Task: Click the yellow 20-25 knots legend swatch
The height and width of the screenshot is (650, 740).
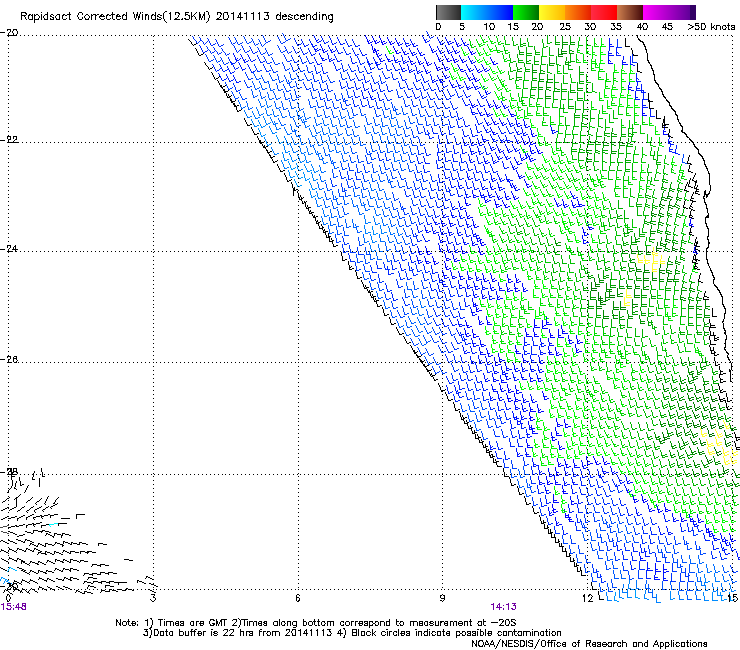Action: tap(552, 12)
